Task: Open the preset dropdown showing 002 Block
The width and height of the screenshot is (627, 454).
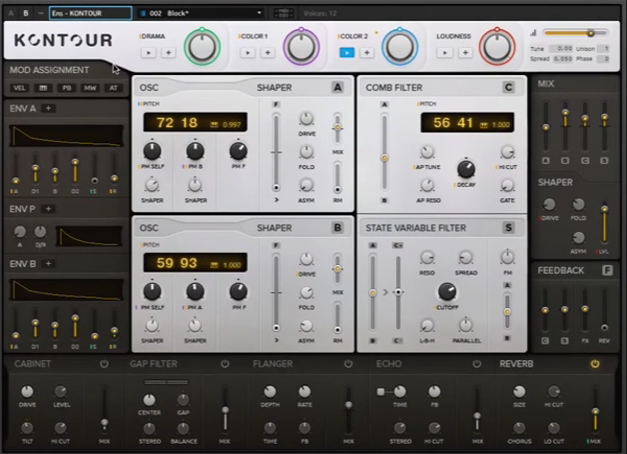Action: click(x=200, y=13)
